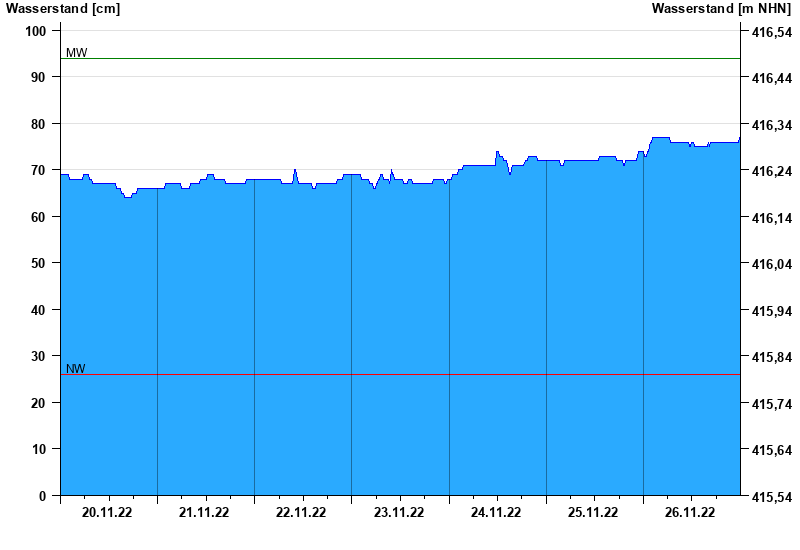Select the 50 value on the left axis

pyautogui.click(x=39, y=263)
